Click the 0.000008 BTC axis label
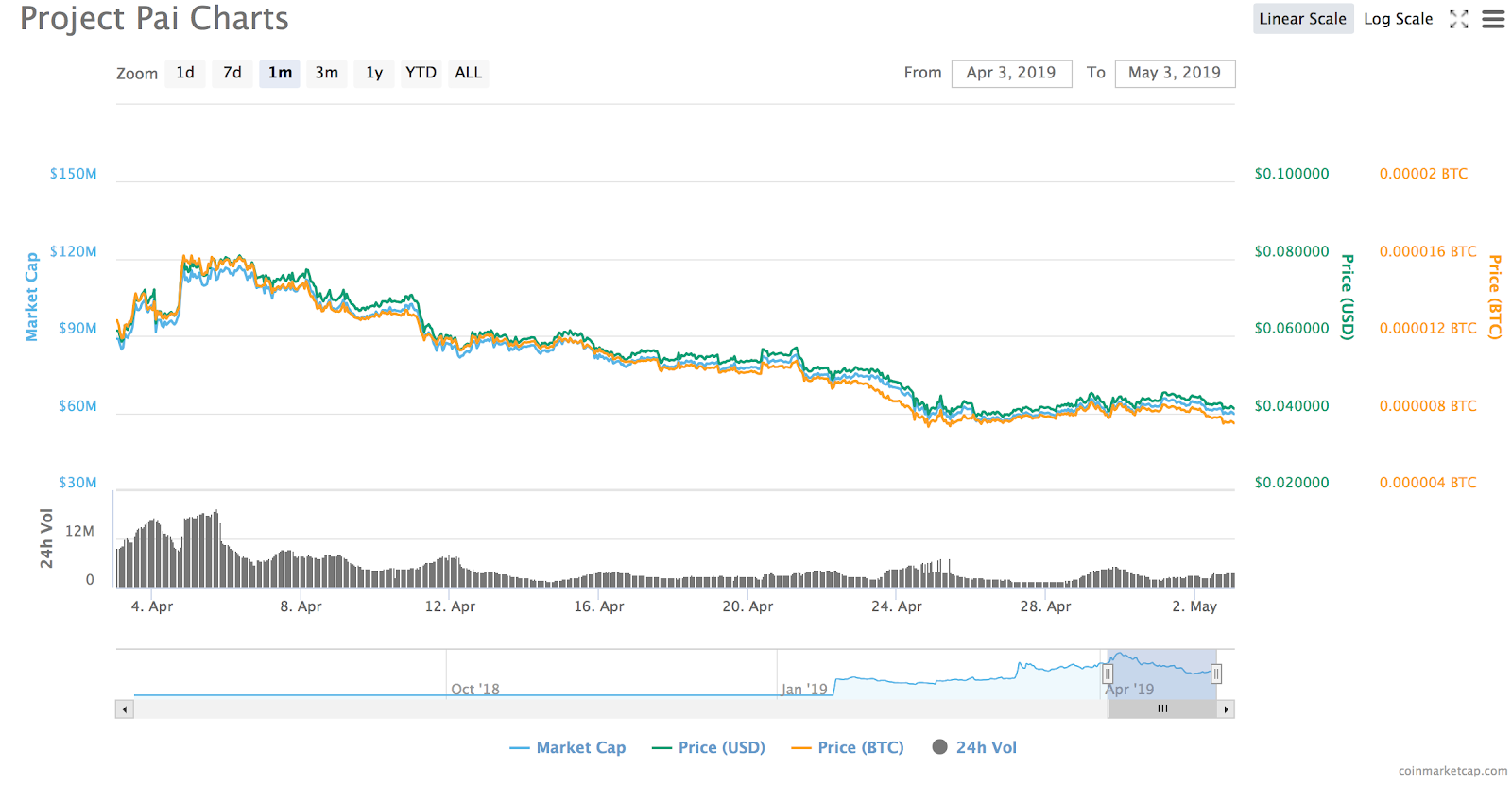Screen dimensions: 1512x785 click(x=1428, y=406)
